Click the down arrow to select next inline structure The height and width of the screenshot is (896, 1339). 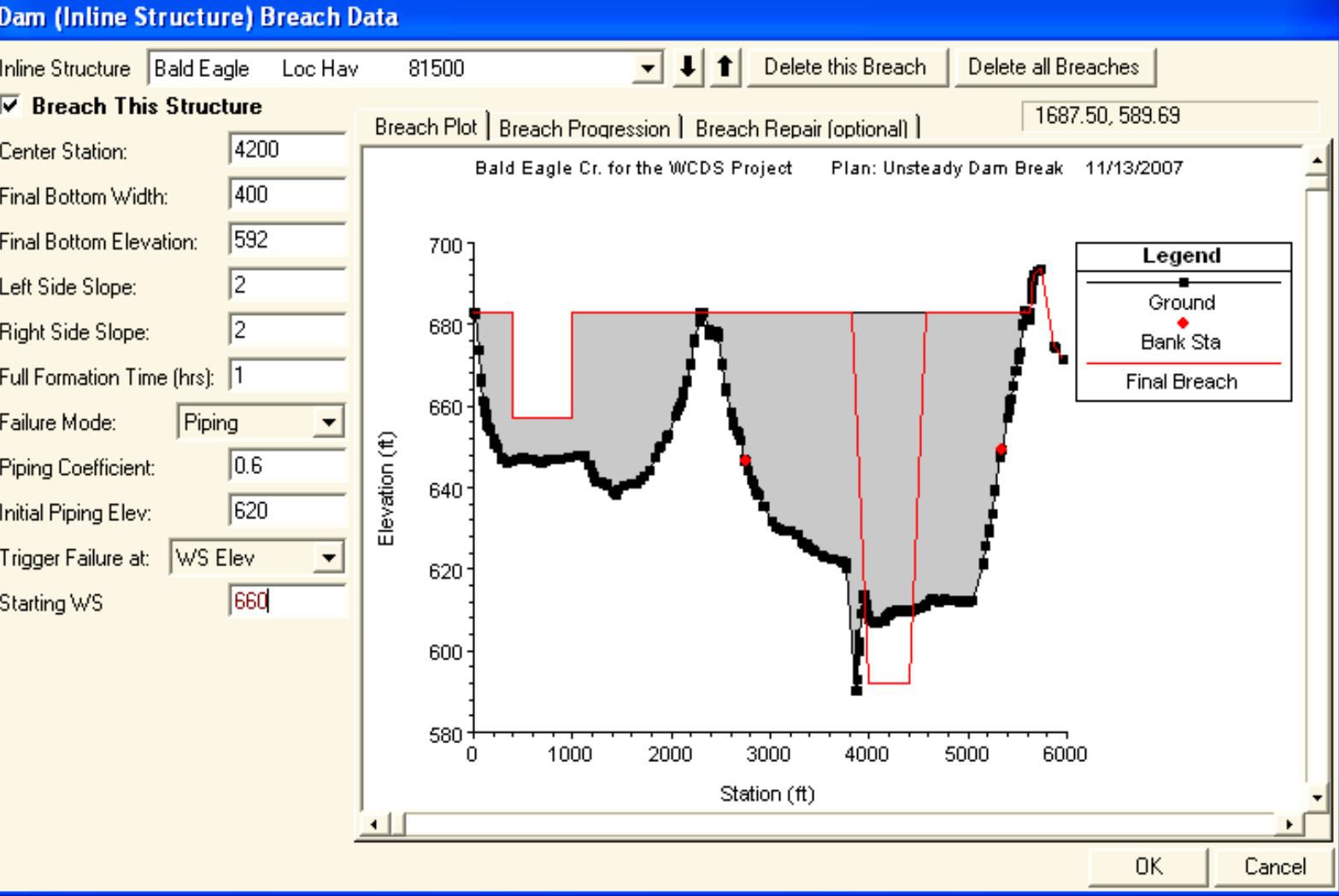687,67
